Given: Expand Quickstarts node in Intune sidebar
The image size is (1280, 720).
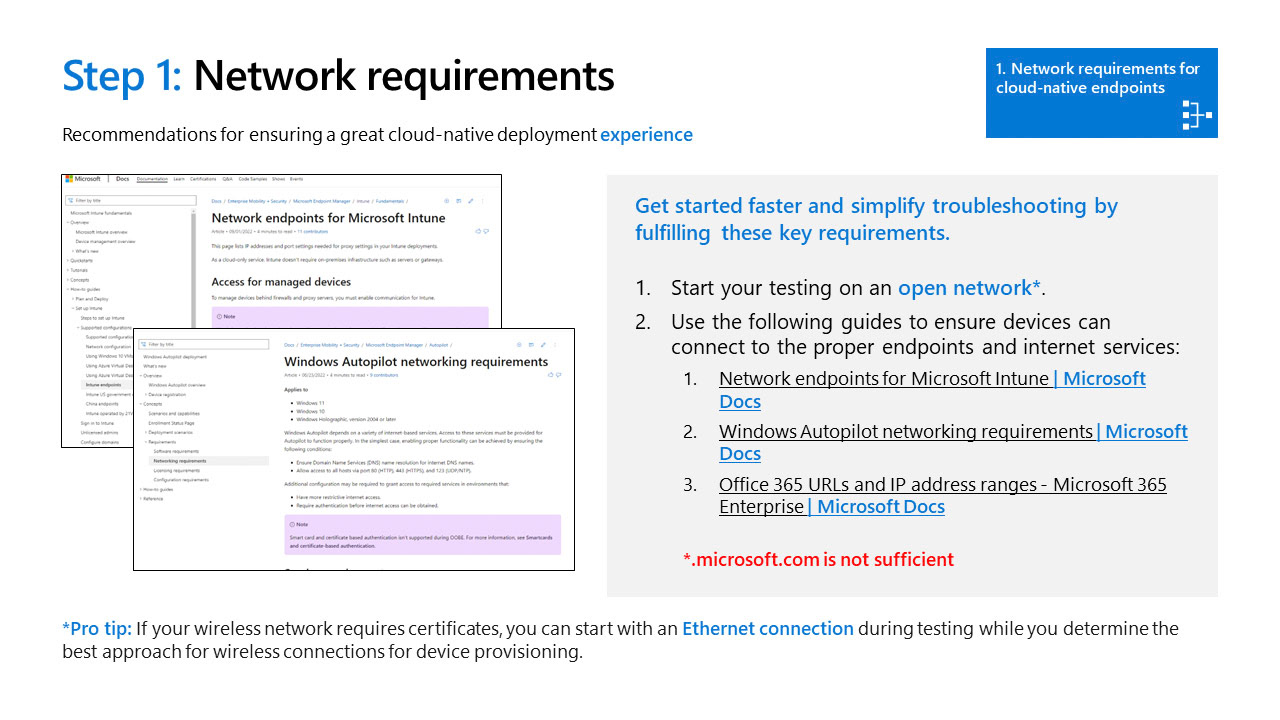Looking at the screenshot, I should point(79,261).
